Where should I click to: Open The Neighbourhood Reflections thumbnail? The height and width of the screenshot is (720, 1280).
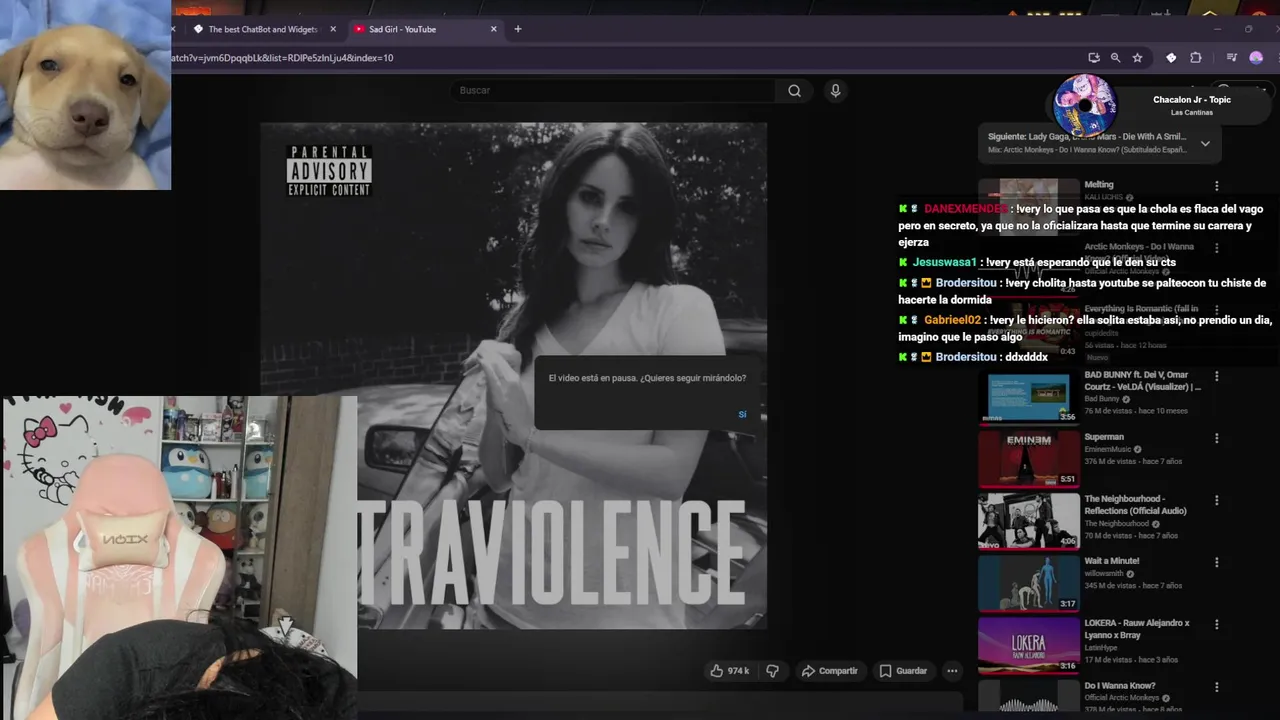coord(1028,521)
